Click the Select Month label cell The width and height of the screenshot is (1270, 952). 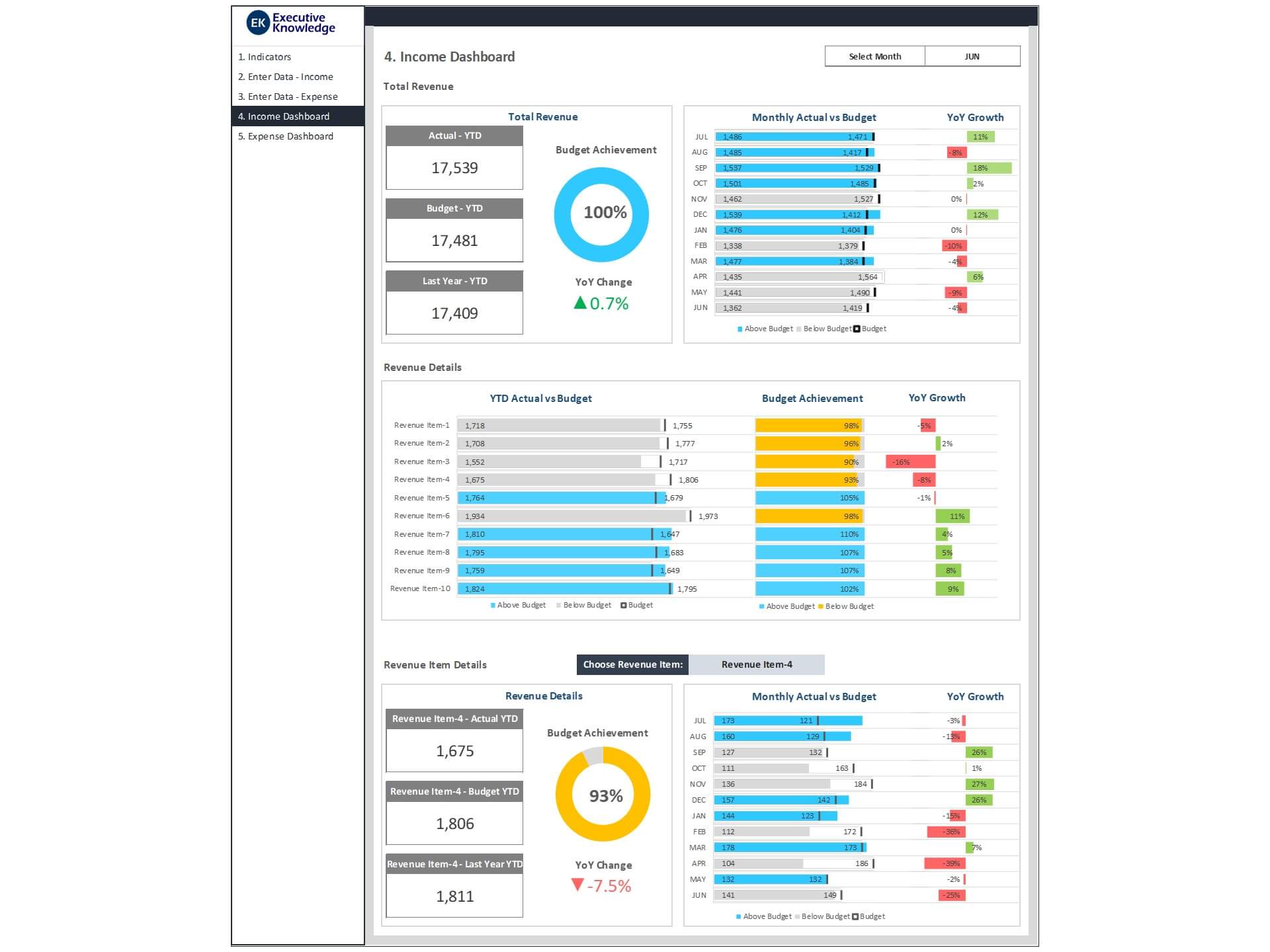(x=874, y=56)
